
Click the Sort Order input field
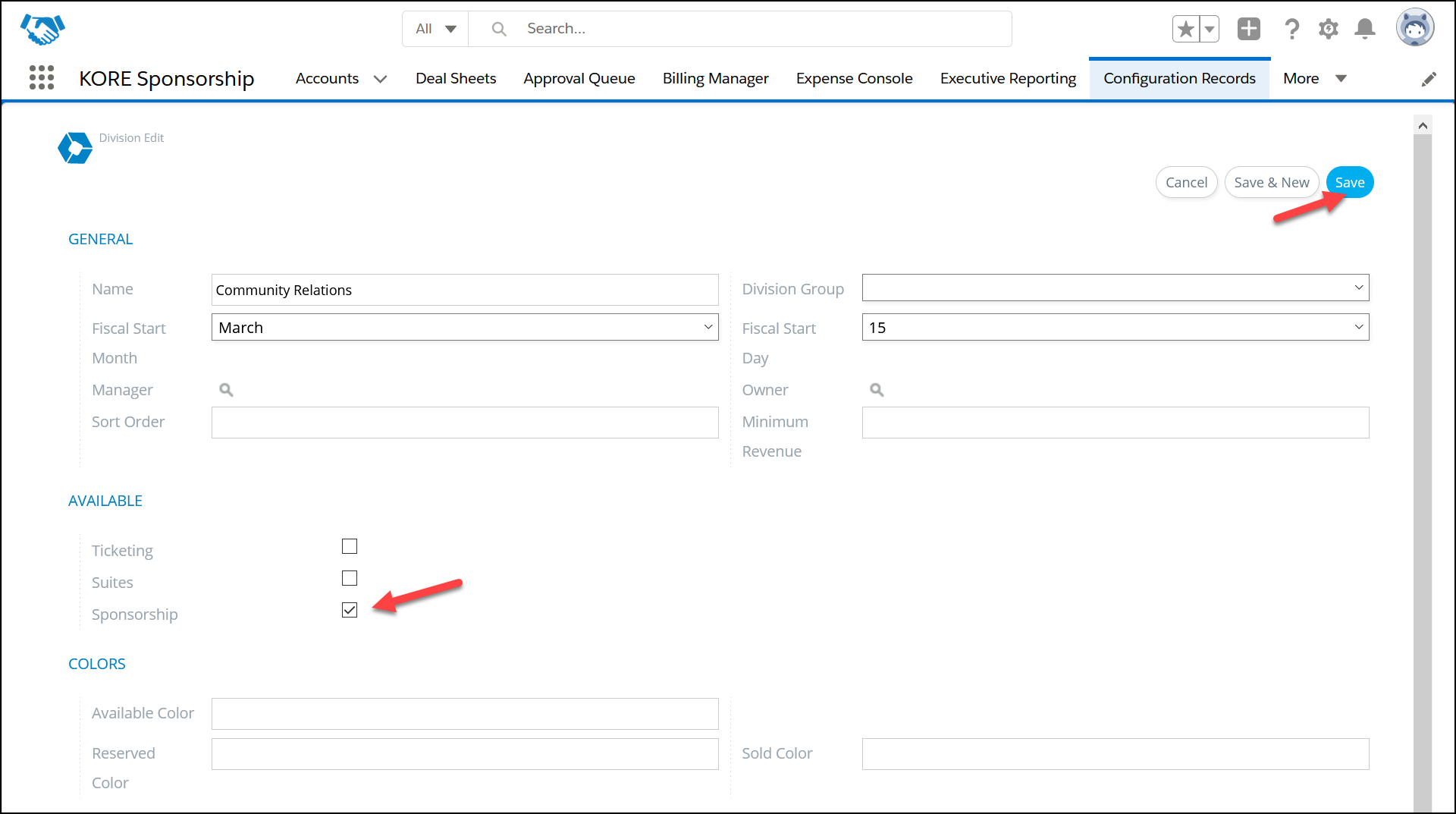tap(465, 423)
